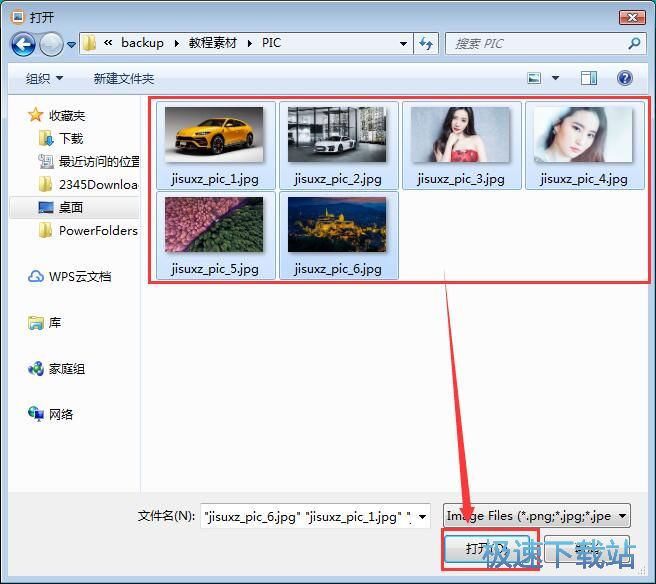Open the view options dropdown arrow
656x584 pixels.
[555, 78]
